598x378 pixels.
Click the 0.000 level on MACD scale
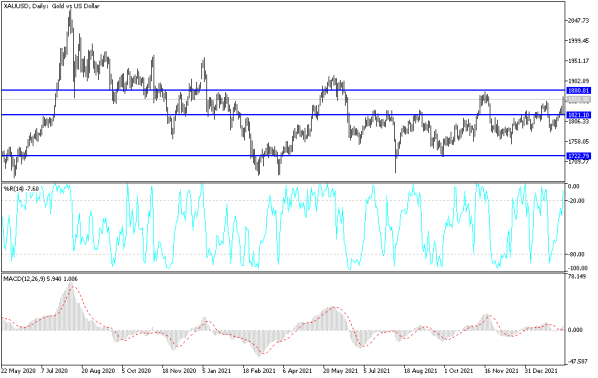[x=575, y=330]
